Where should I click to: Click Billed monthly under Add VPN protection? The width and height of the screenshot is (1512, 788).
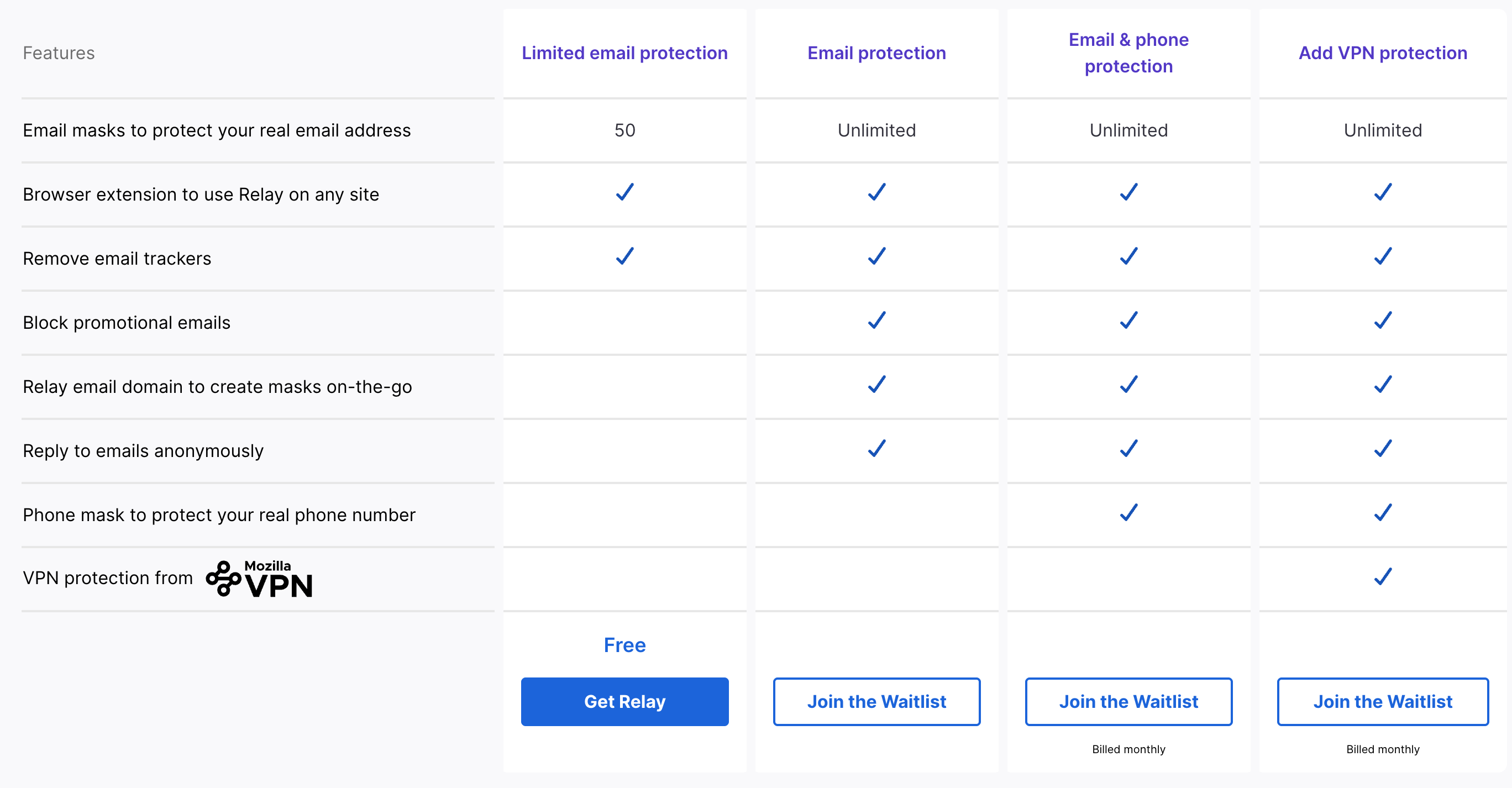tap(1382, 749)
